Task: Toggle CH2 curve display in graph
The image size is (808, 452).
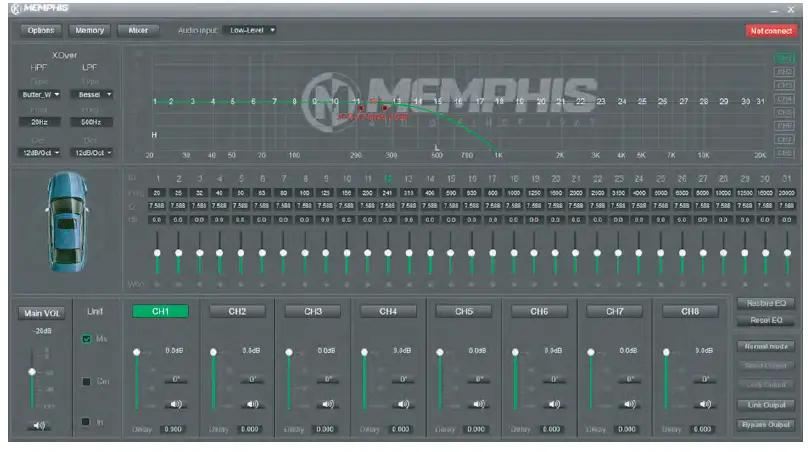Action: [784, 72]
